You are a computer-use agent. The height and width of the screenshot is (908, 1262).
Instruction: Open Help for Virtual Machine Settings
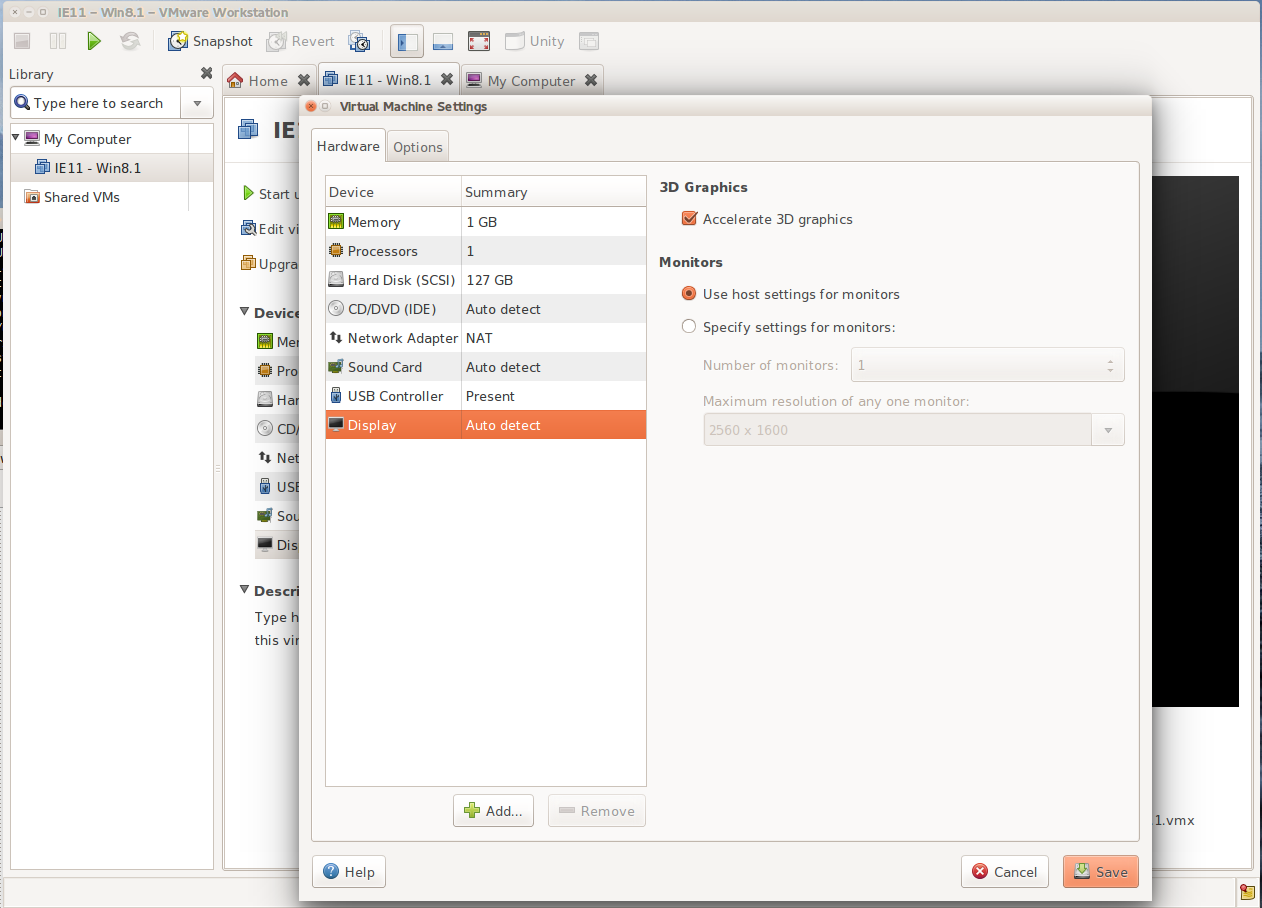click(349, 872)
